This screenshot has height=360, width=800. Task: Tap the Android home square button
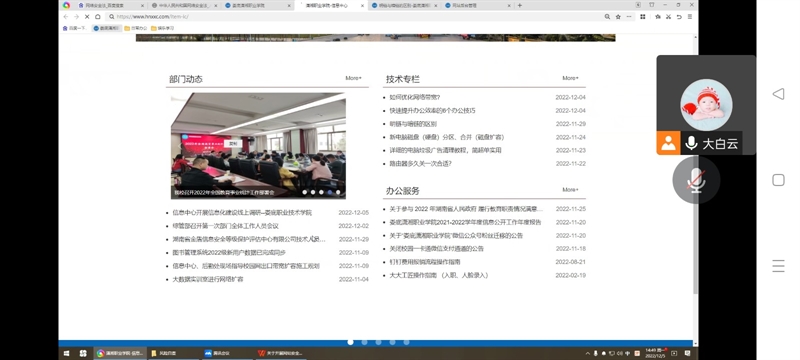coord(778,180)
